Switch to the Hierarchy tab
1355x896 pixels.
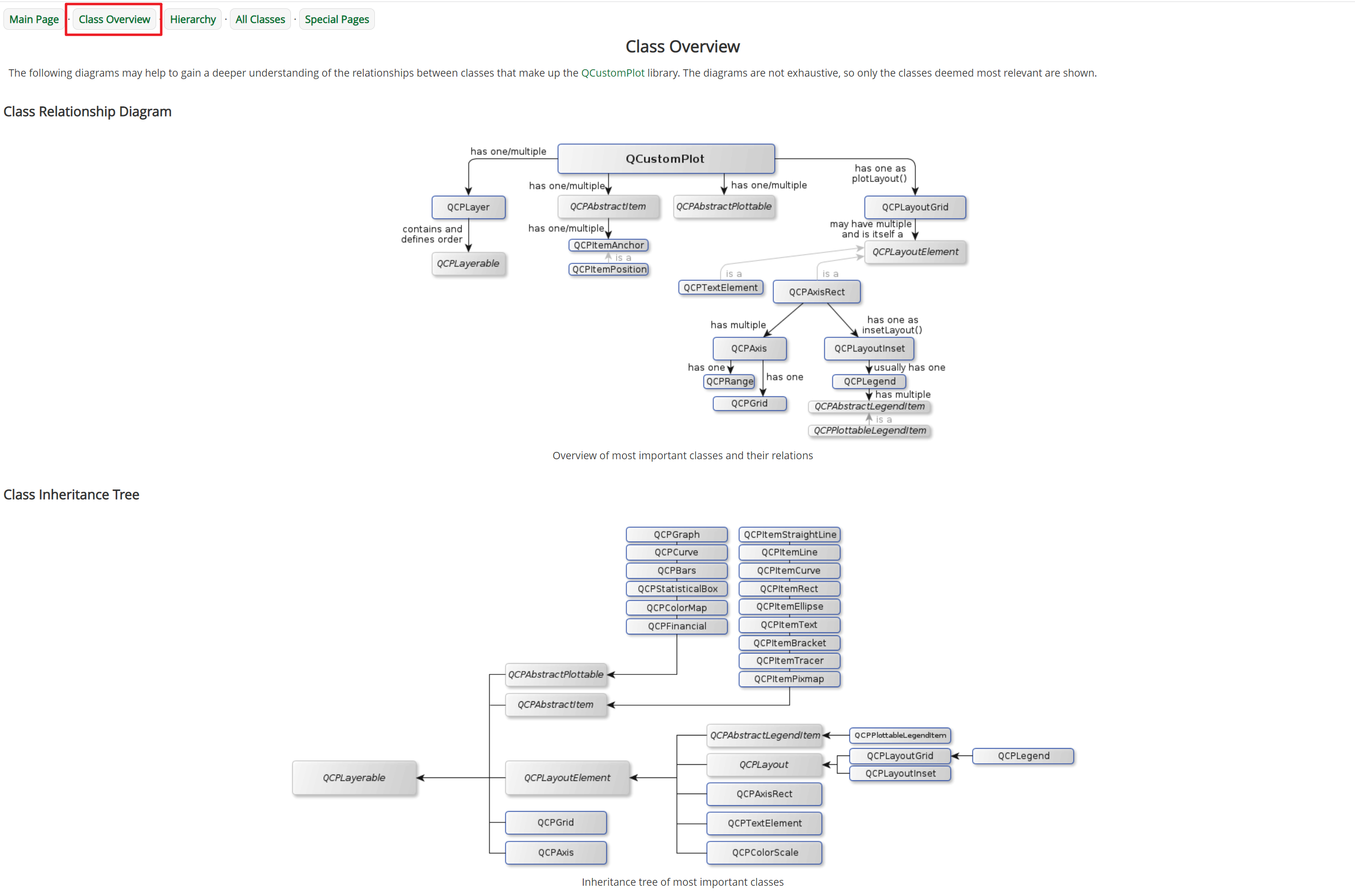pyautogui.click(x=193, y=20)
